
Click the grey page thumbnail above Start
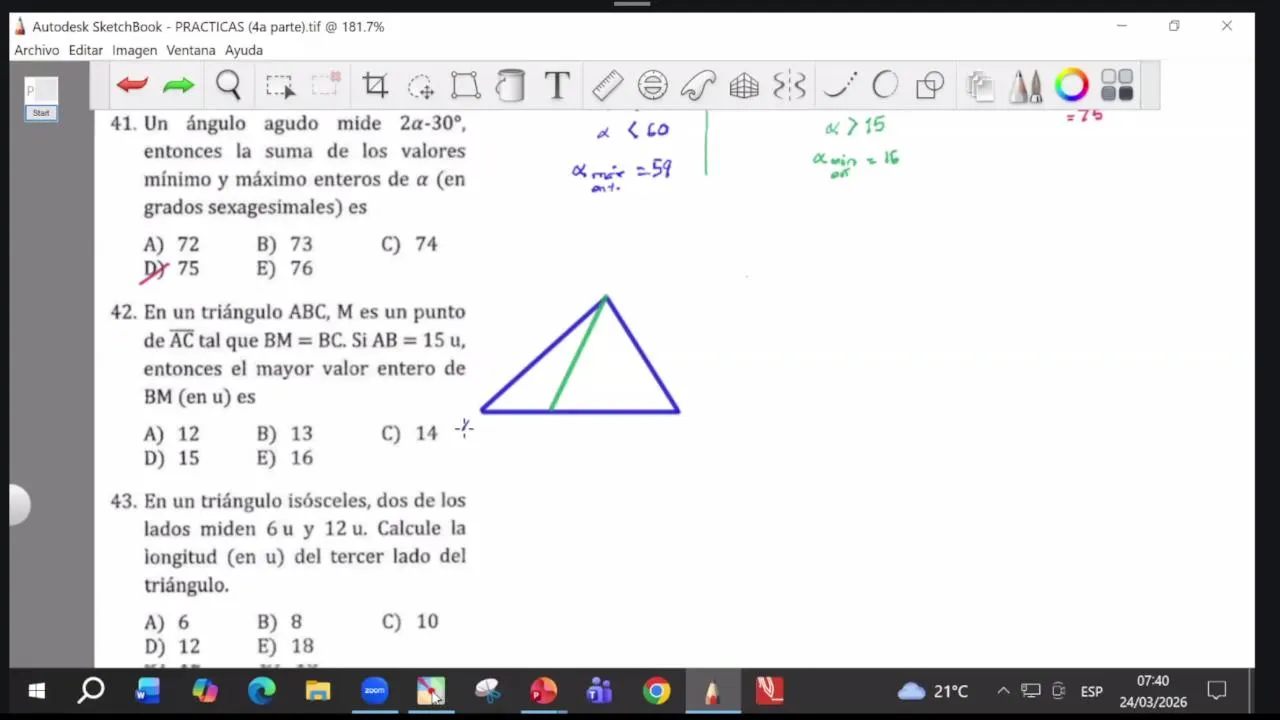42,91
